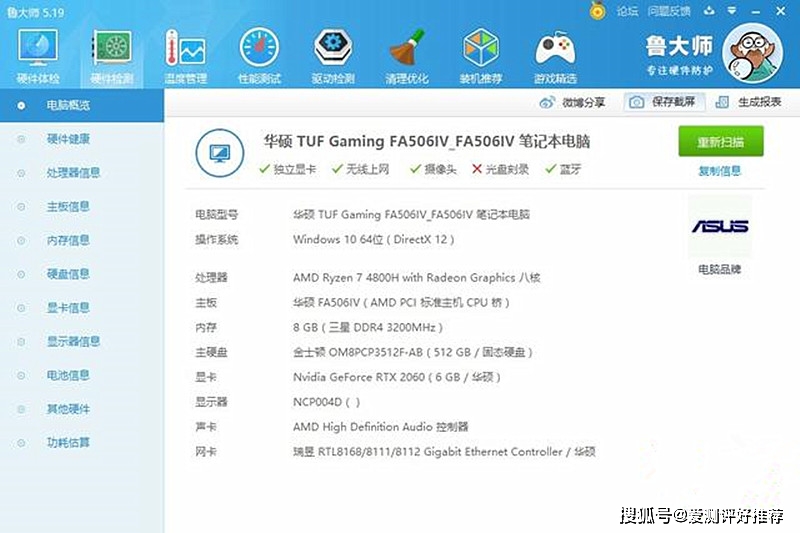Screen dimensions: 800x533
Task: Click the NCP004D display value
Action: pyautogui.click(x=327, y=402)
